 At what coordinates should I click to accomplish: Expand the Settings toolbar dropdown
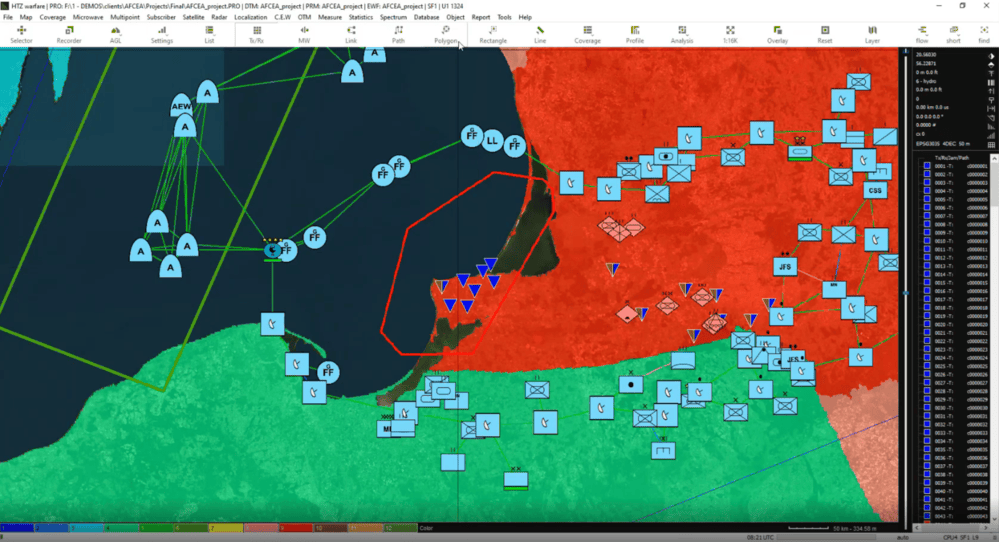(x=162, y=35)
